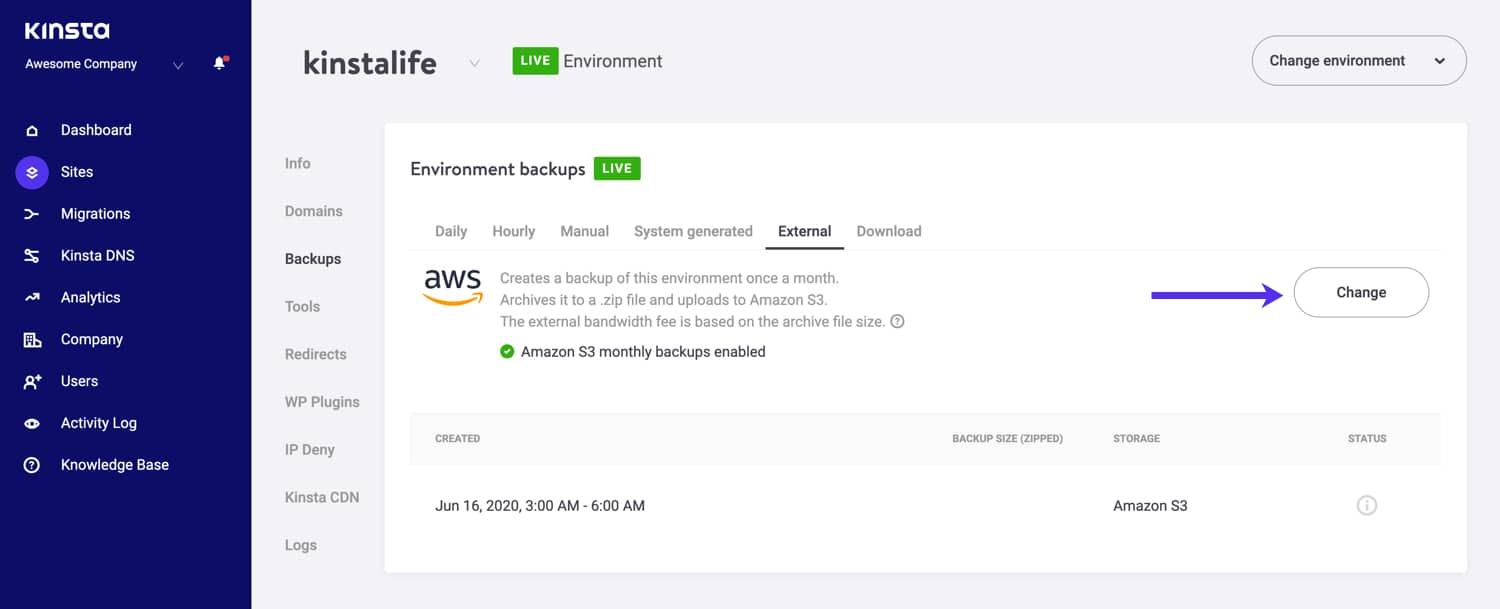This screenshot has width=1500, height=609.
Task: Click the AWS logo
Action: [x=453, y=288]
